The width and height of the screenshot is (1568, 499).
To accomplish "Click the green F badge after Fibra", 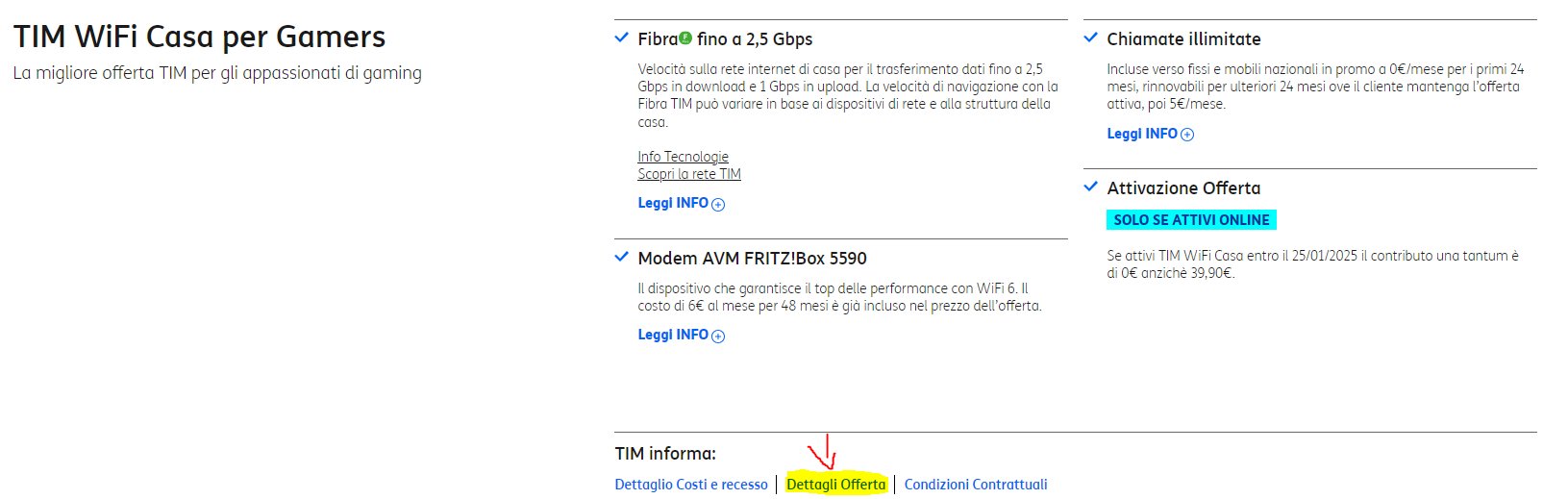I will pos(685,38).
